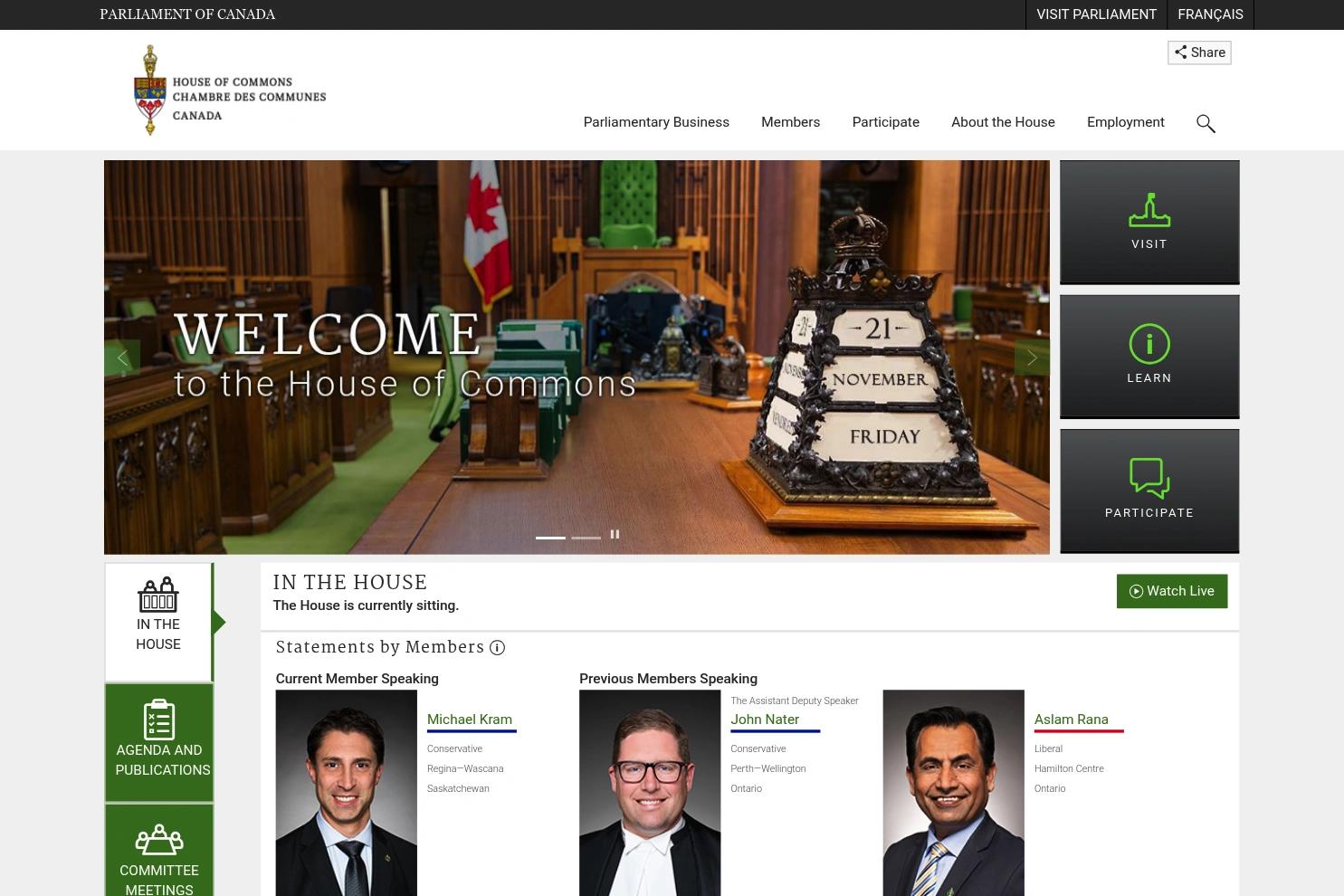Click the Parliament of Canada header link
The image size is (1344, 896).
point(187,14)
